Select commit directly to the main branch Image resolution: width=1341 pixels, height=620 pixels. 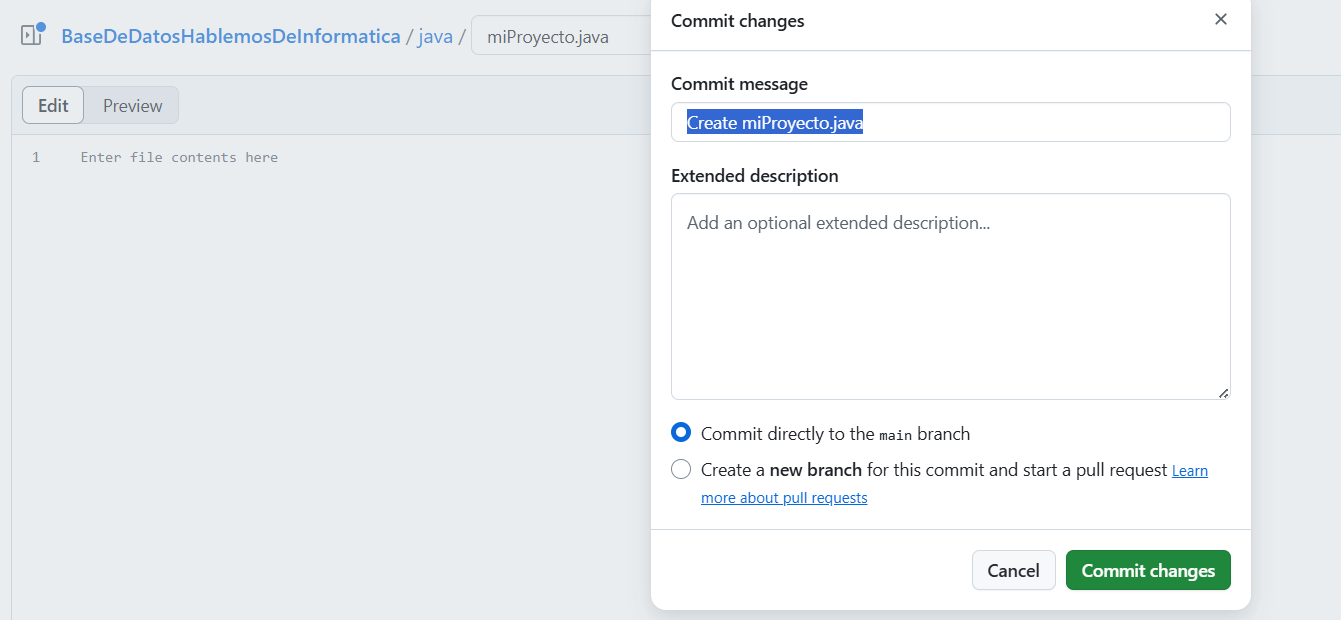[681, 432]
